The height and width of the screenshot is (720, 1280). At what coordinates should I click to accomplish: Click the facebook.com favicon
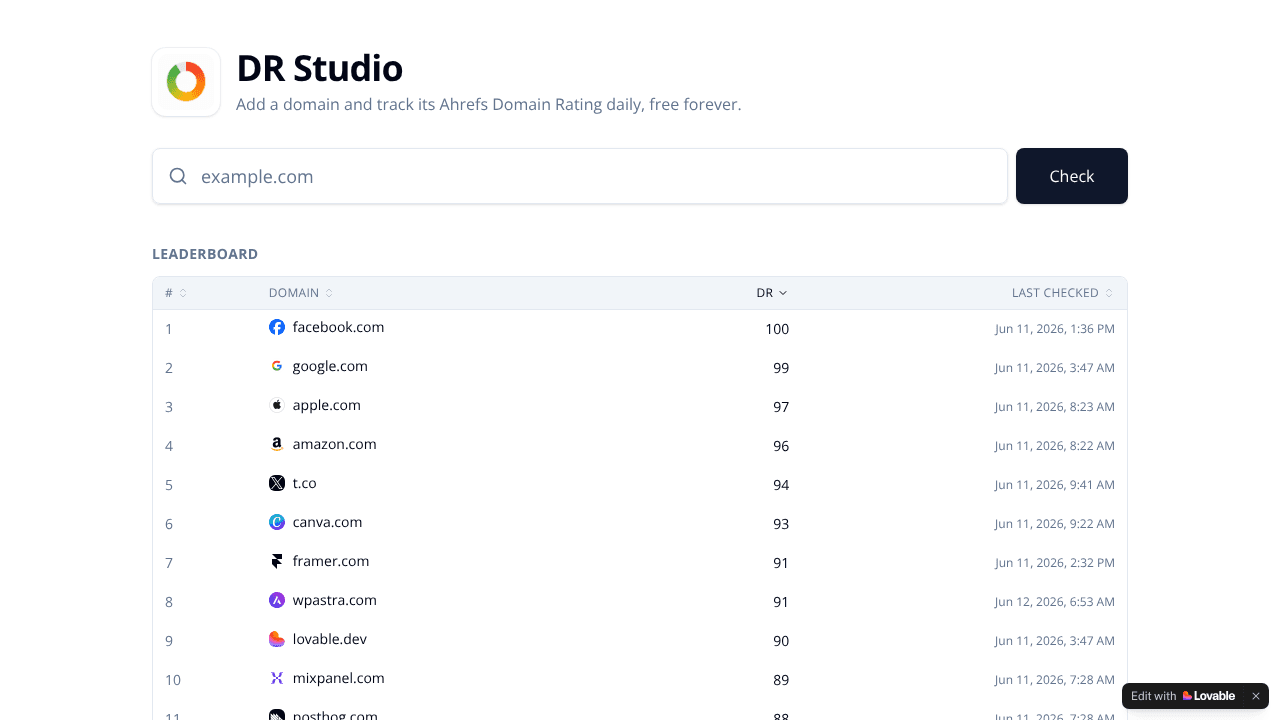pyautogui.click(x=277, y=327)
